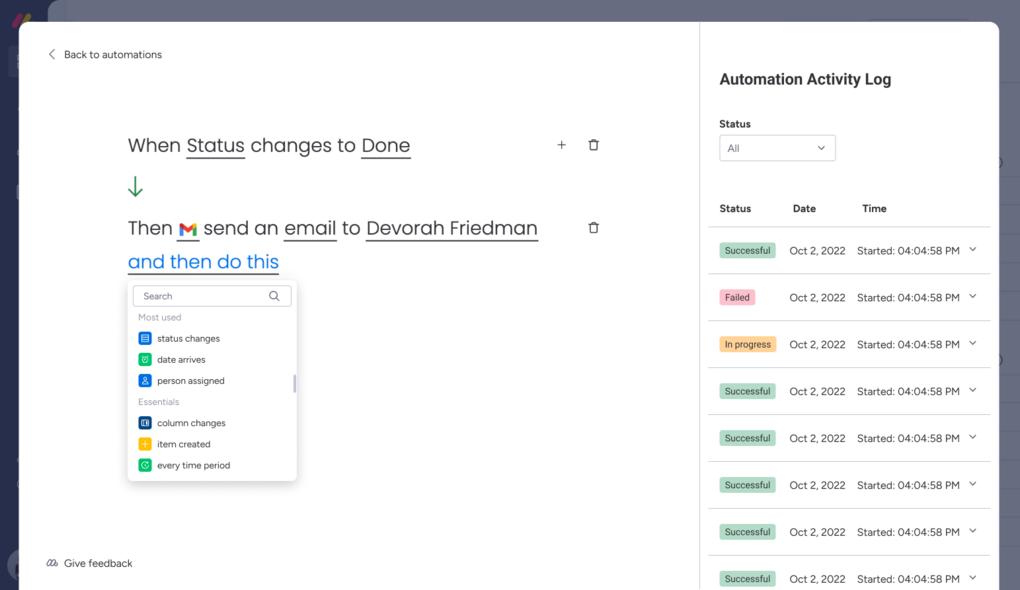Select the status changes icon option

145,338
